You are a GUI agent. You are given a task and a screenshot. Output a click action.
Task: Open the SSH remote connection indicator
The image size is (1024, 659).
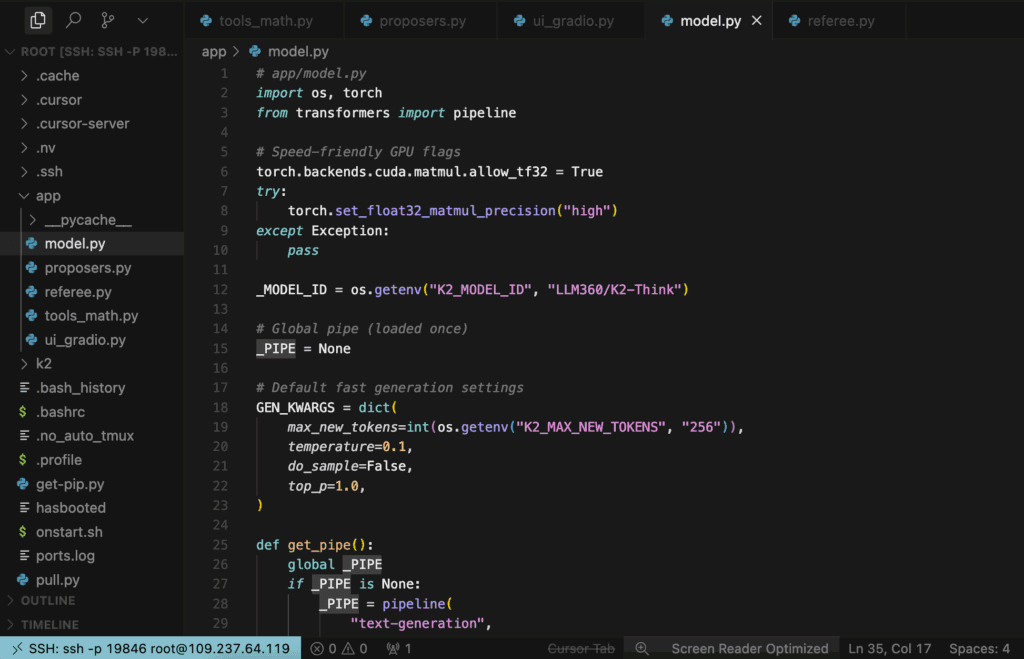click(x=150, y=648)
